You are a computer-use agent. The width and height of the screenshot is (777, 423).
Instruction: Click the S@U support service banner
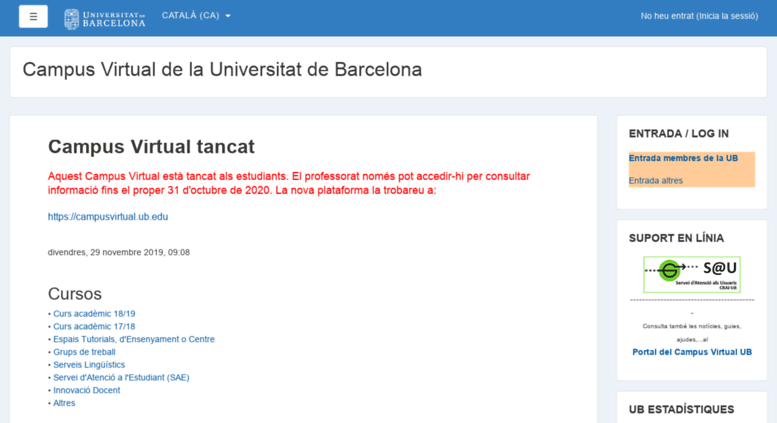(x=692, y=274)
